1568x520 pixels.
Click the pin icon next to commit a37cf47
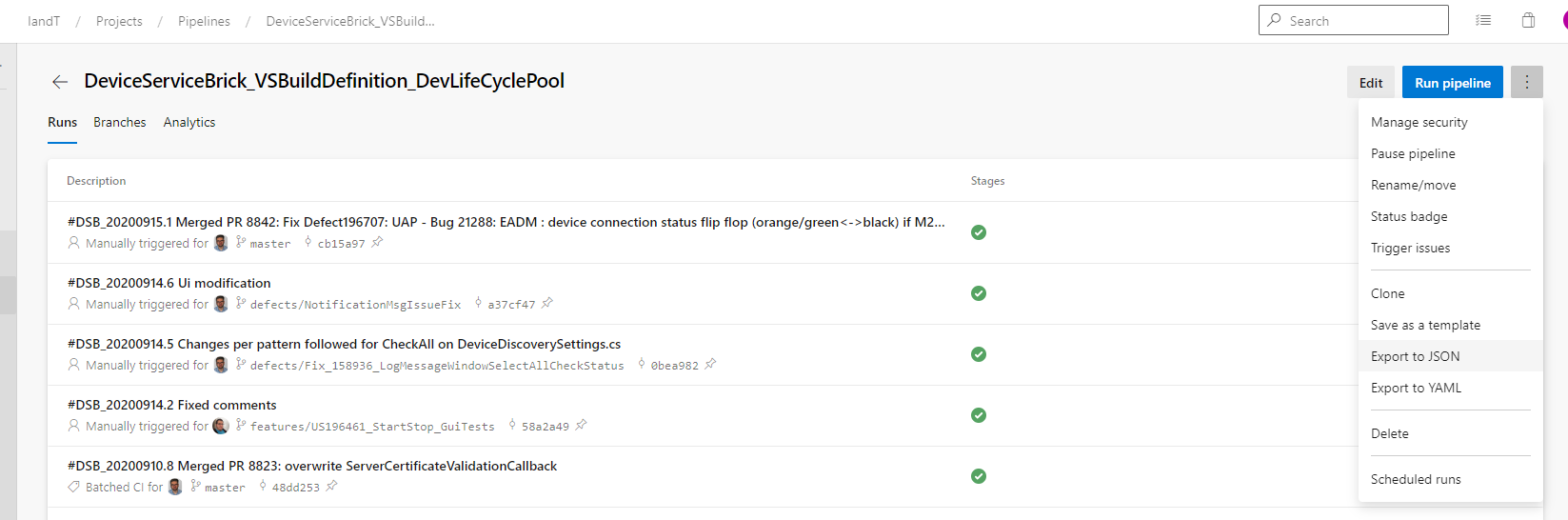pyautogui.click(x=547, y=304)
